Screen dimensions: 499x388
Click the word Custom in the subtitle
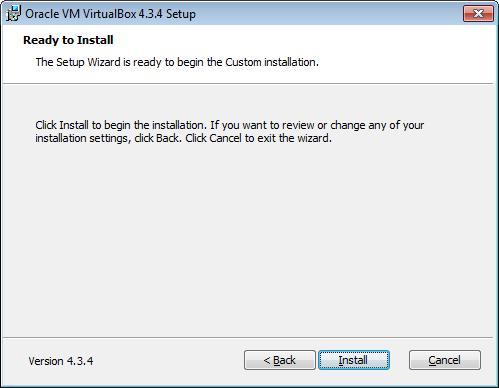(x=243, y=62)
